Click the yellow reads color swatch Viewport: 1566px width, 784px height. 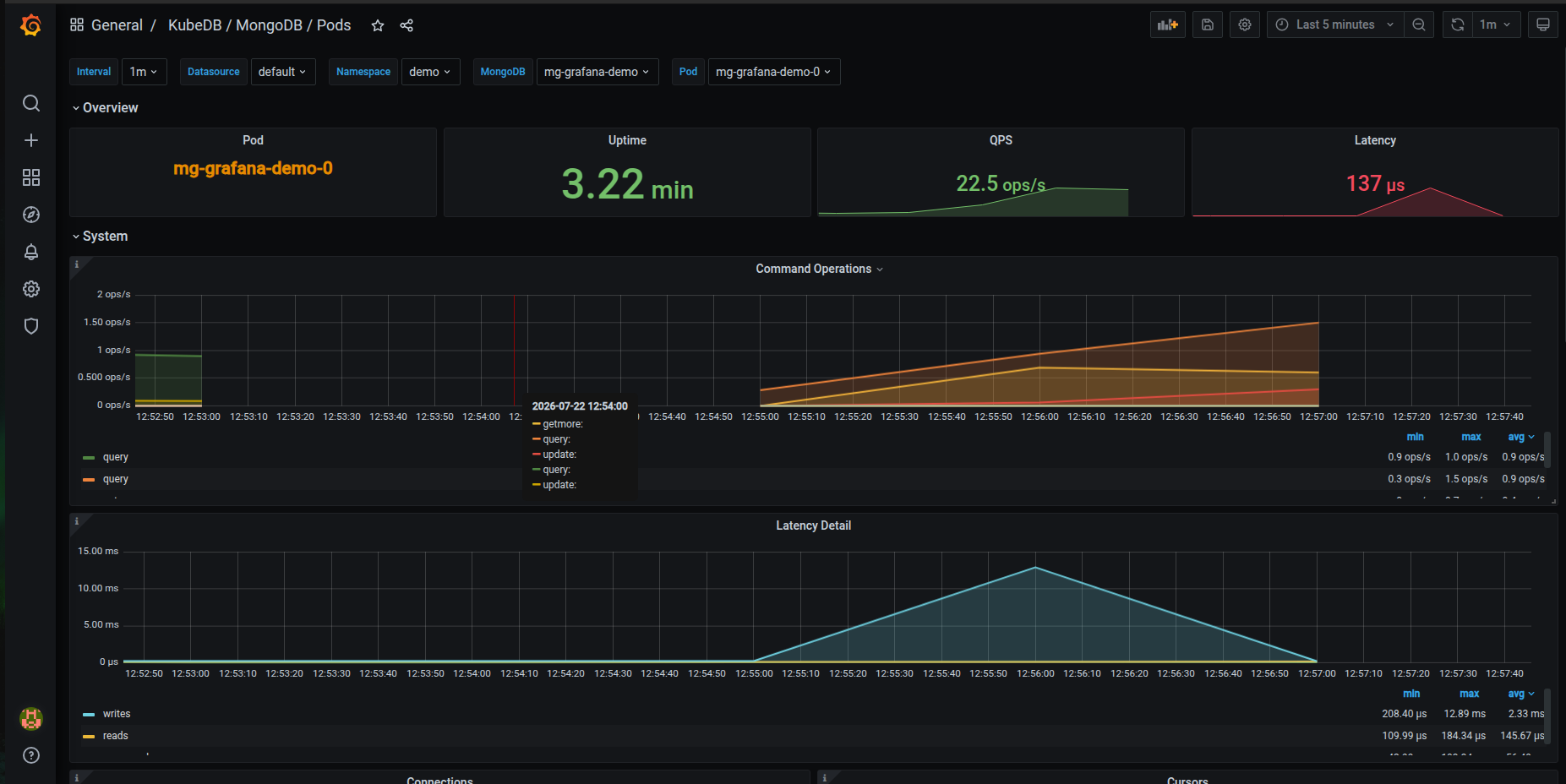pyautogui.click(x=89, y=737)
